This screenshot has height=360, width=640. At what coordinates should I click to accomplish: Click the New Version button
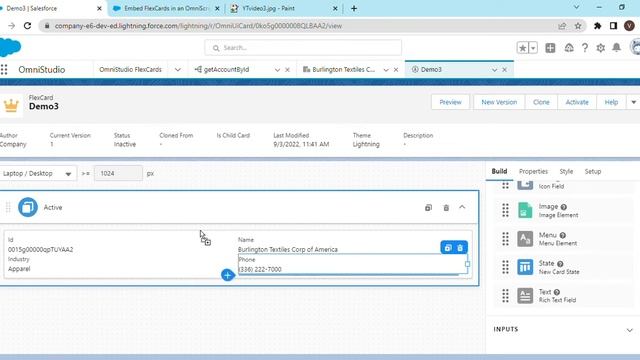click(x=499, y=102)
